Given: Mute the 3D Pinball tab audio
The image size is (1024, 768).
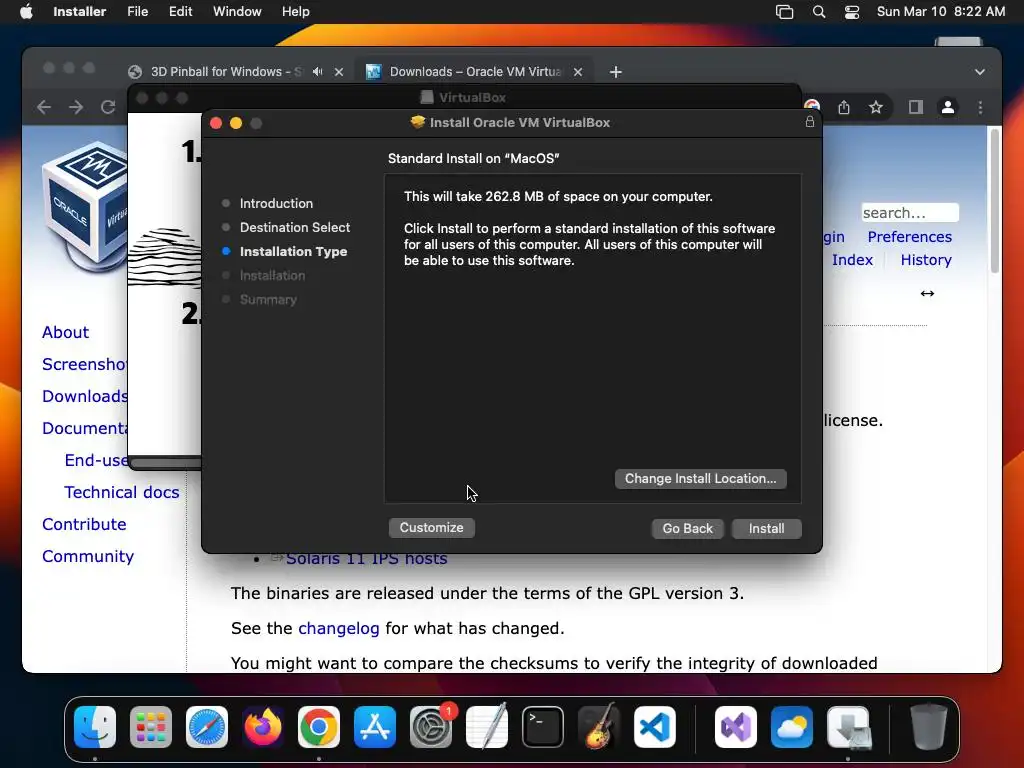Looking at the screenshot, I should (318, 72).
